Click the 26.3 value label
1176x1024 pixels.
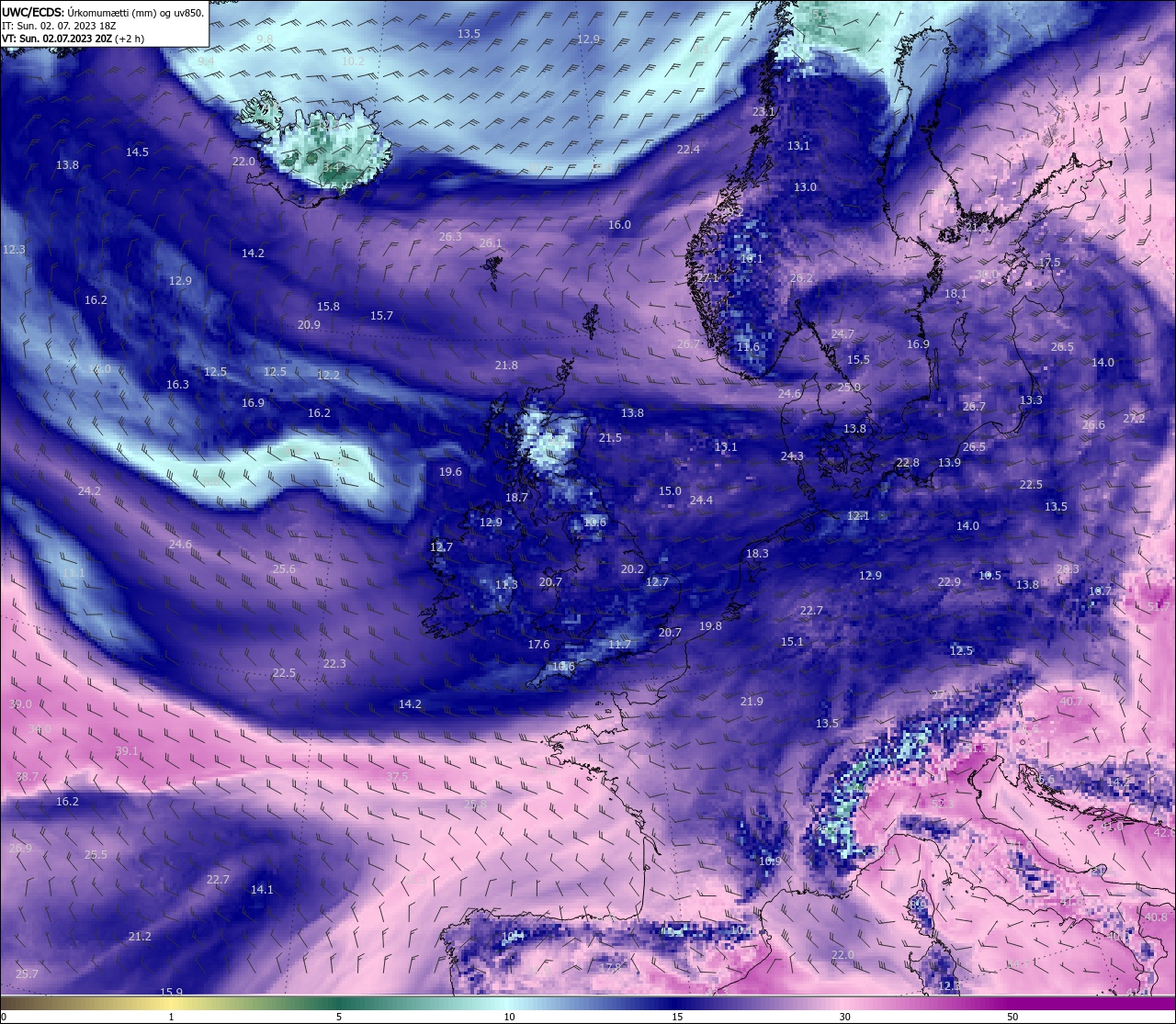click(450, 237)
